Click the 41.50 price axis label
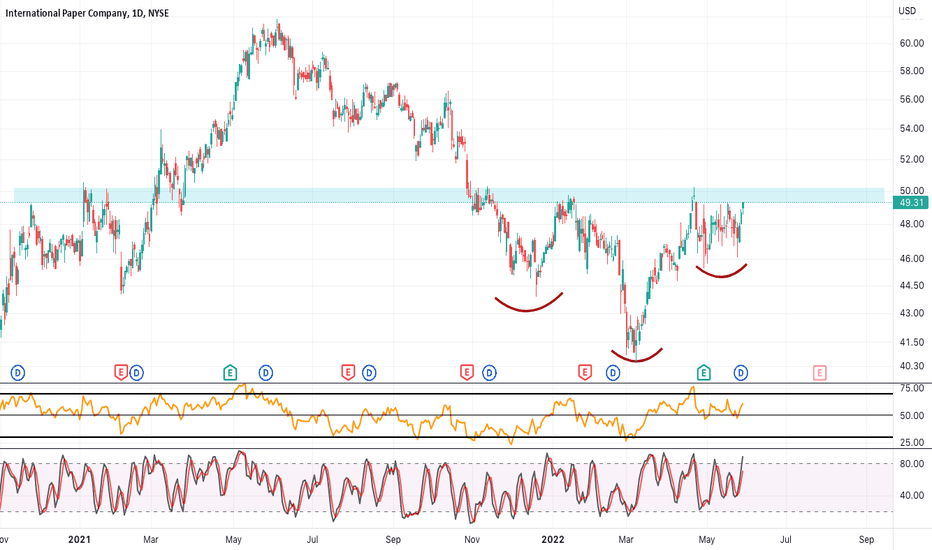Viewport: 932px width, 550px height. coord(912,342)
